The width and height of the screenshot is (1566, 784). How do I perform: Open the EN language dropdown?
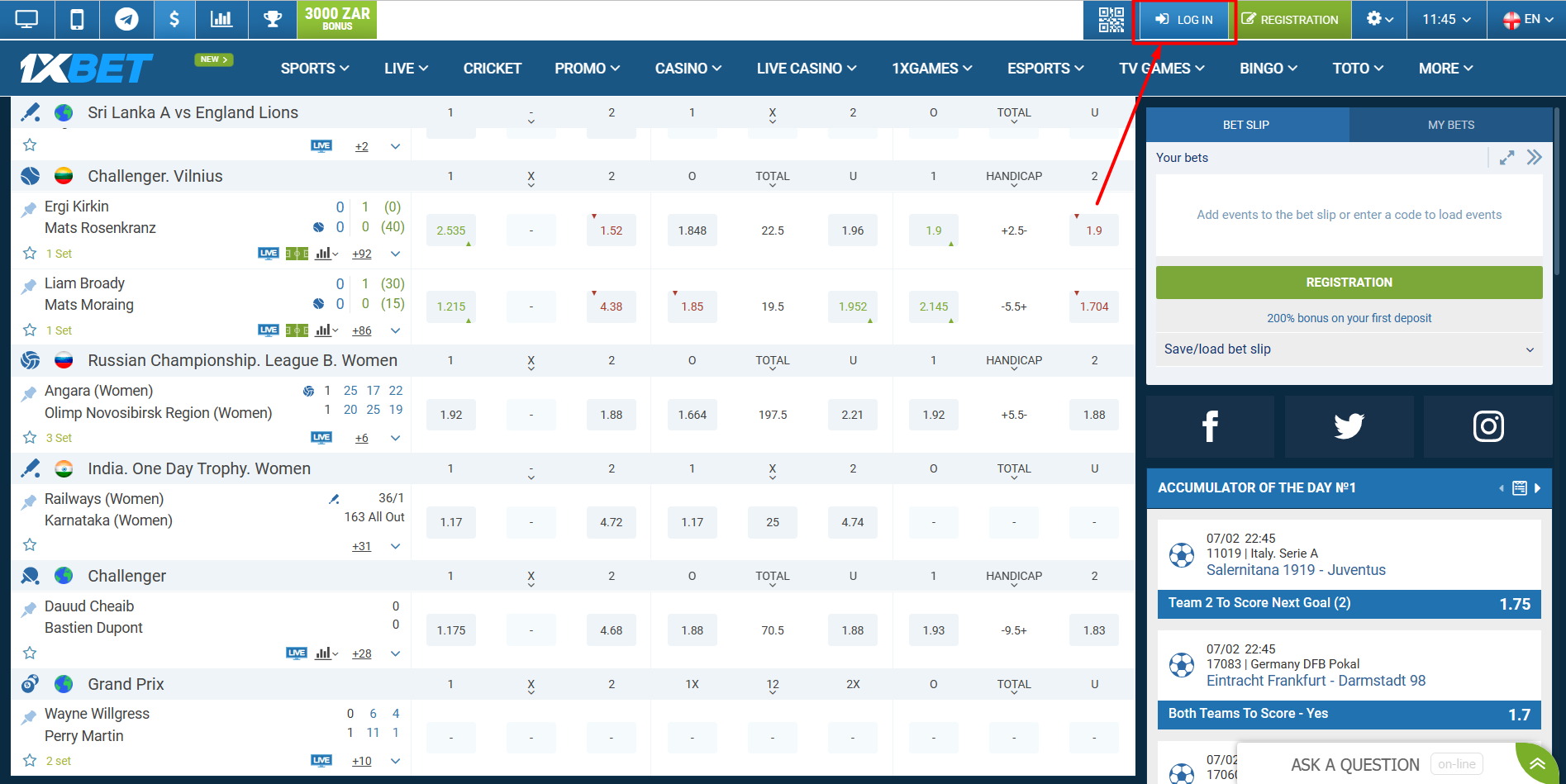1527,19
